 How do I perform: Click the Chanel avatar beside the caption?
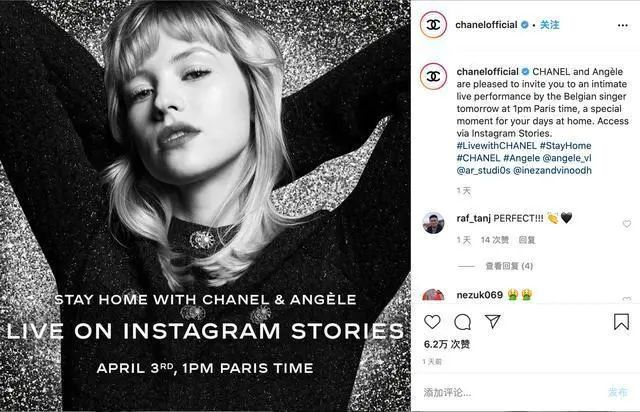(x=433, y=75)
